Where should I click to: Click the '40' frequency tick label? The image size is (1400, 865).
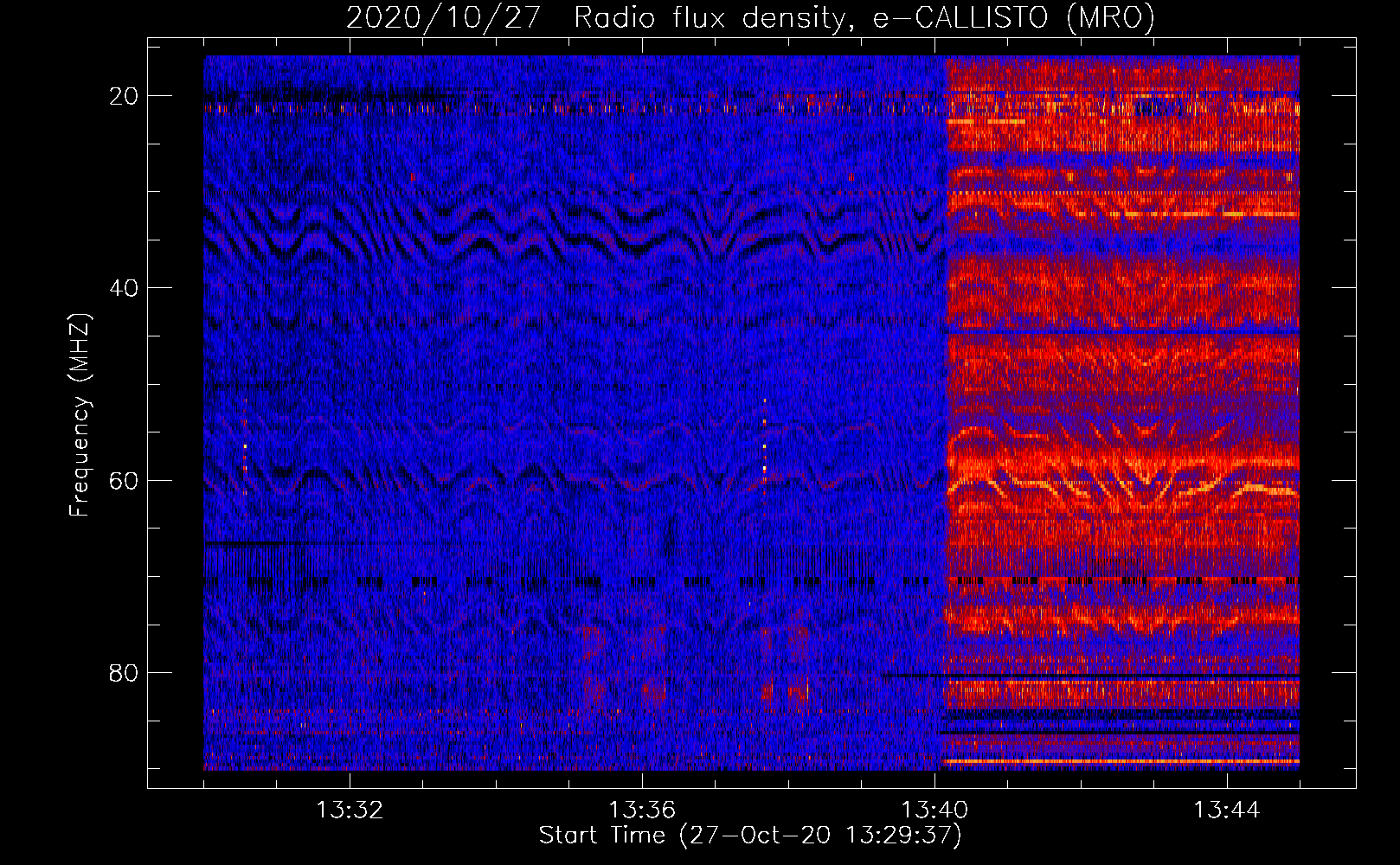(x=124, y=288)
